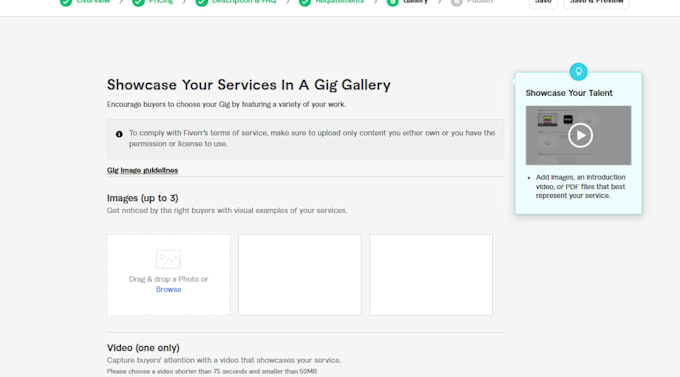This screenshot has height=377, width=680.
Task: Click "Showcase Your Services In A Gig Gallery" heading
Action: click(248, 85)
